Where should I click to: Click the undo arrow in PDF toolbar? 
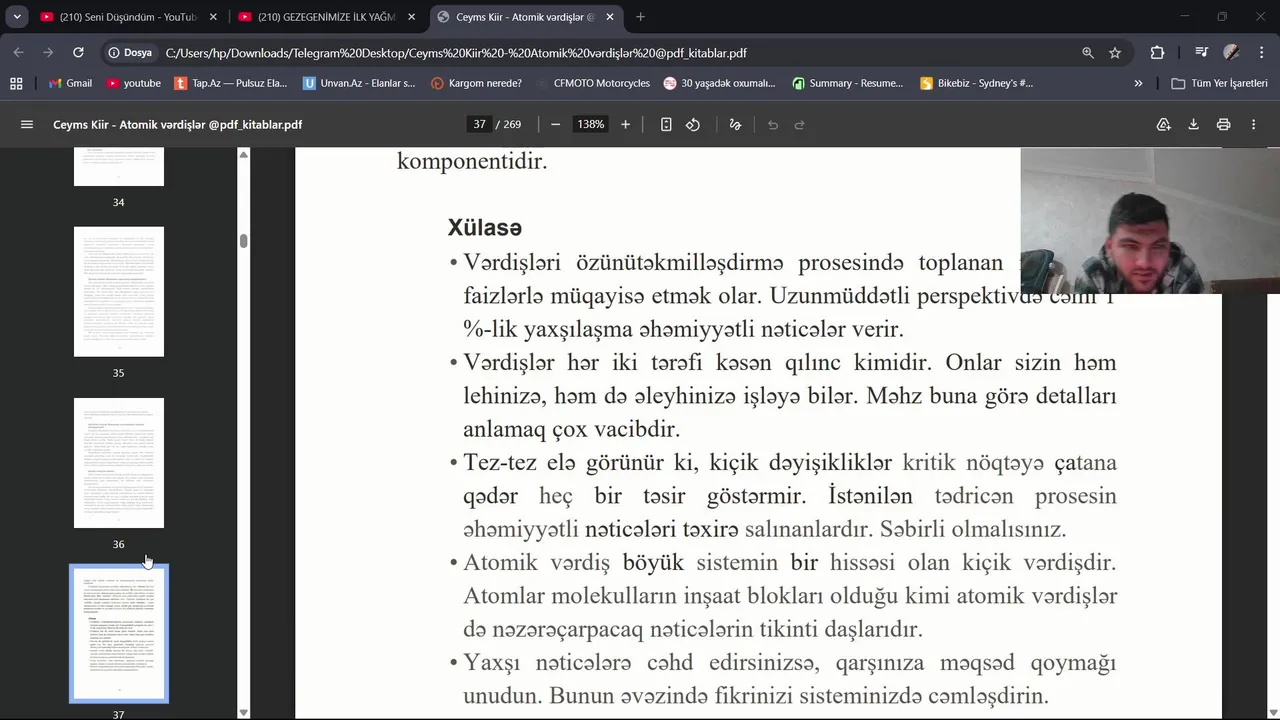point(773,125)
